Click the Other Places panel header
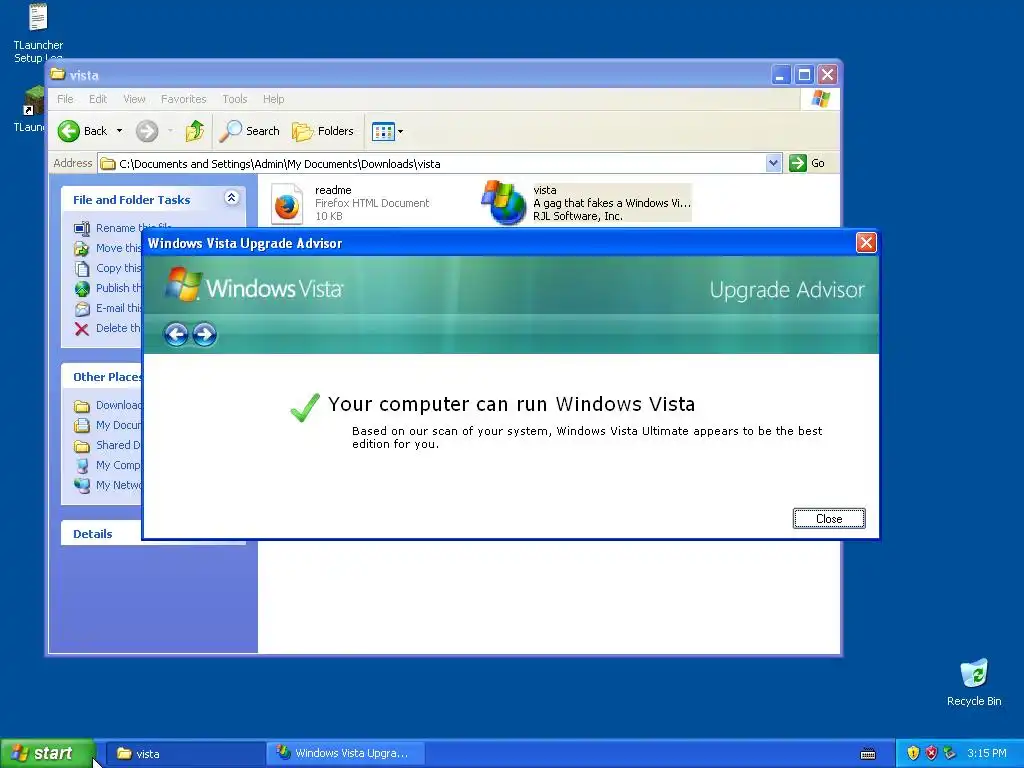This screenshot has height=768, width=1024. [102, 377]
